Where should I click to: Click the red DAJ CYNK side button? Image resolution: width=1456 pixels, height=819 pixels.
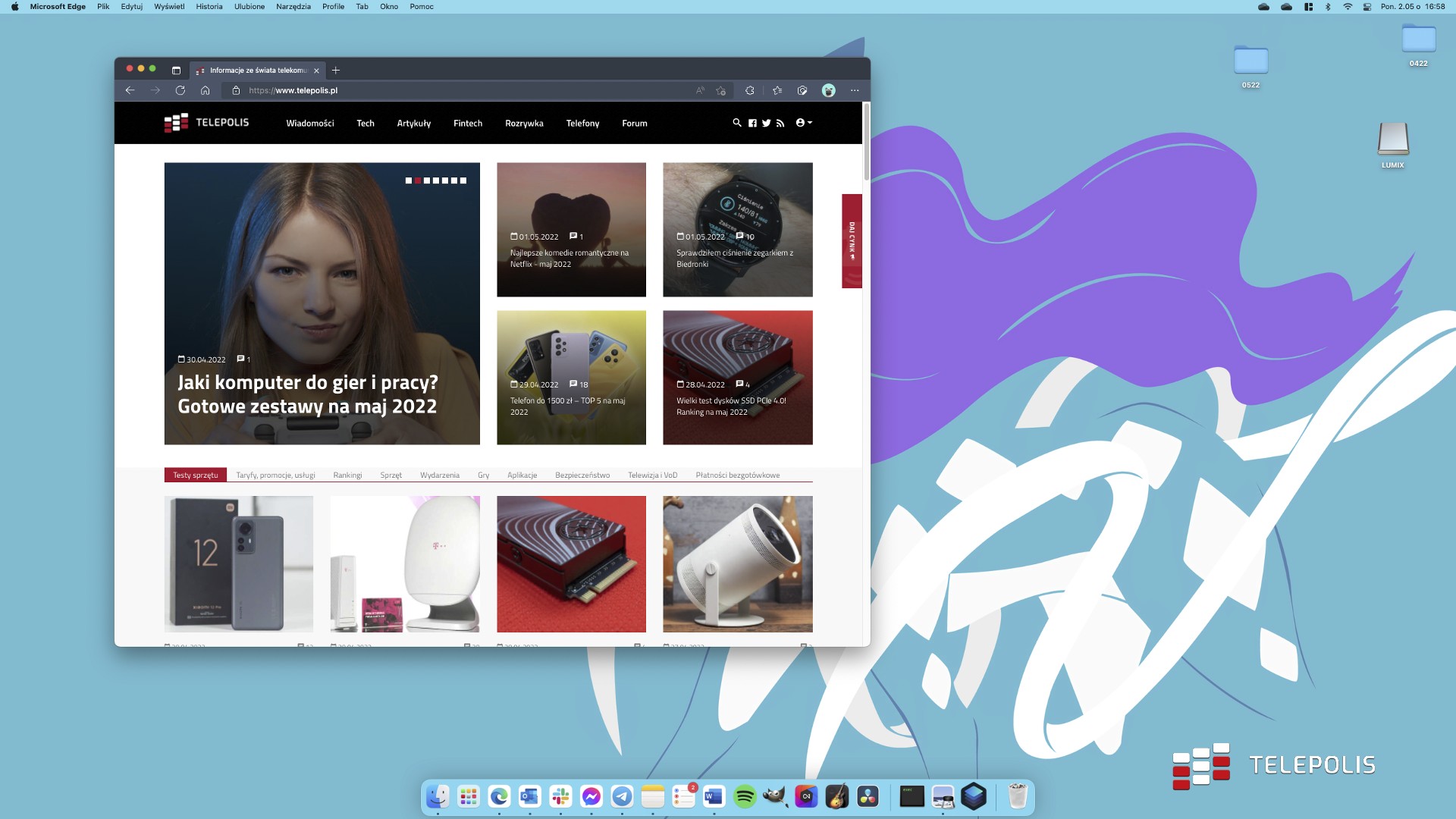852,241
